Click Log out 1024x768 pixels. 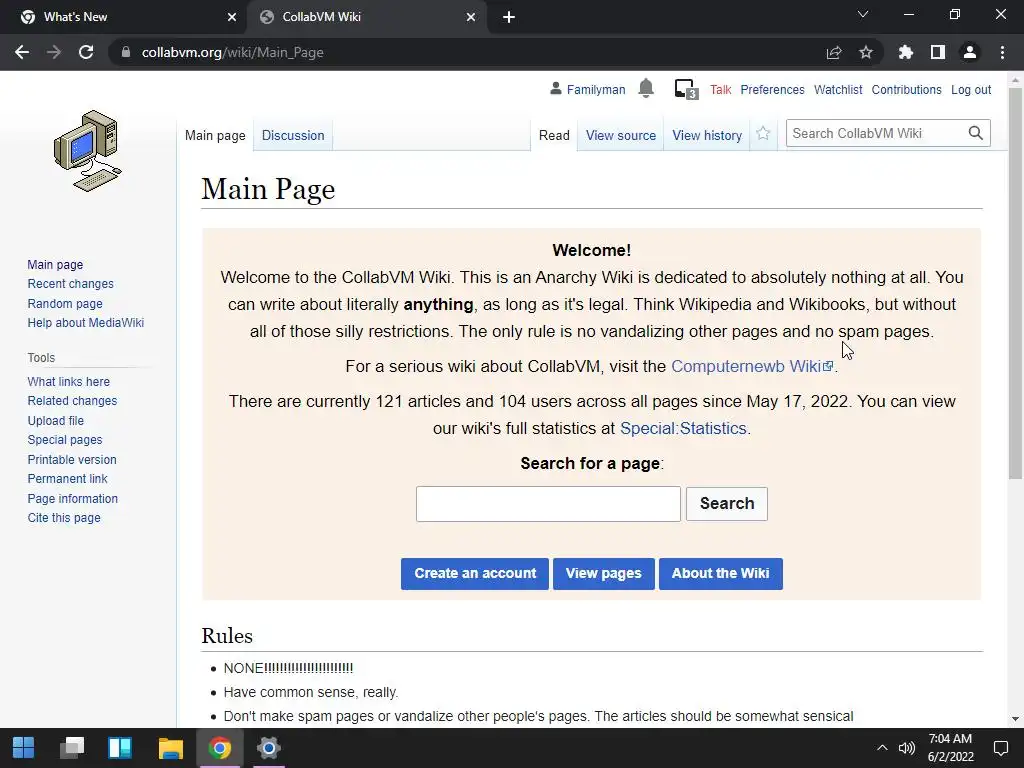(970, 89)
